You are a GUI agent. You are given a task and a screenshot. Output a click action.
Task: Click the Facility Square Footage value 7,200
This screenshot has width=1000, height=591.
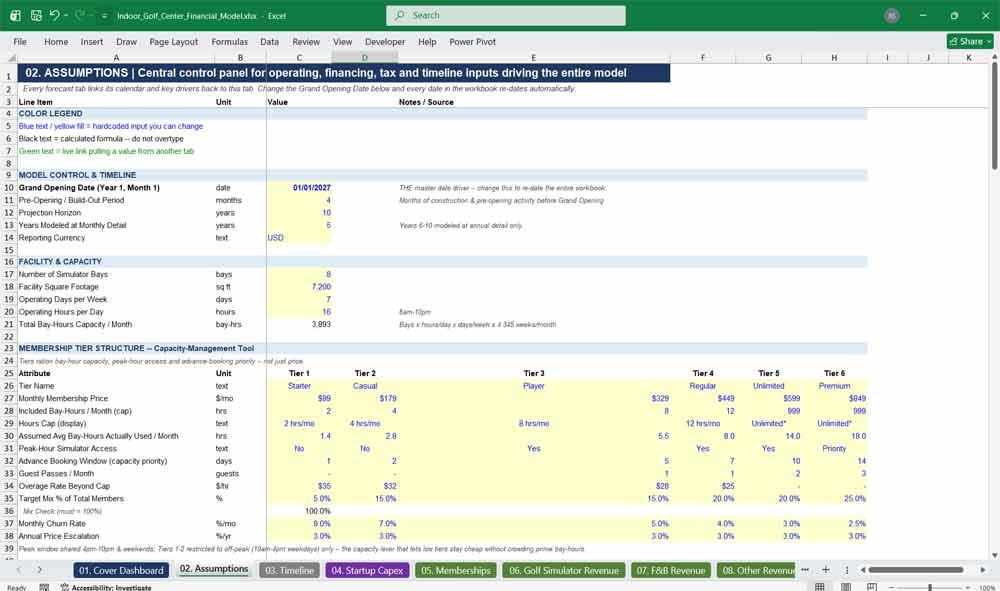point(299,287)
